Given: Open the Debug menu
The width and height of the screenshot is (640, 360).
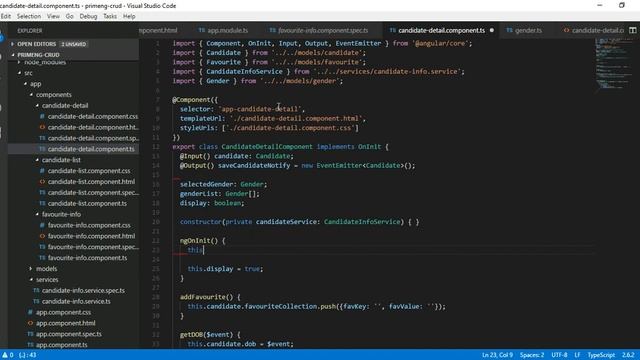Looking at the screenshot, I should (x=88, y=16).
